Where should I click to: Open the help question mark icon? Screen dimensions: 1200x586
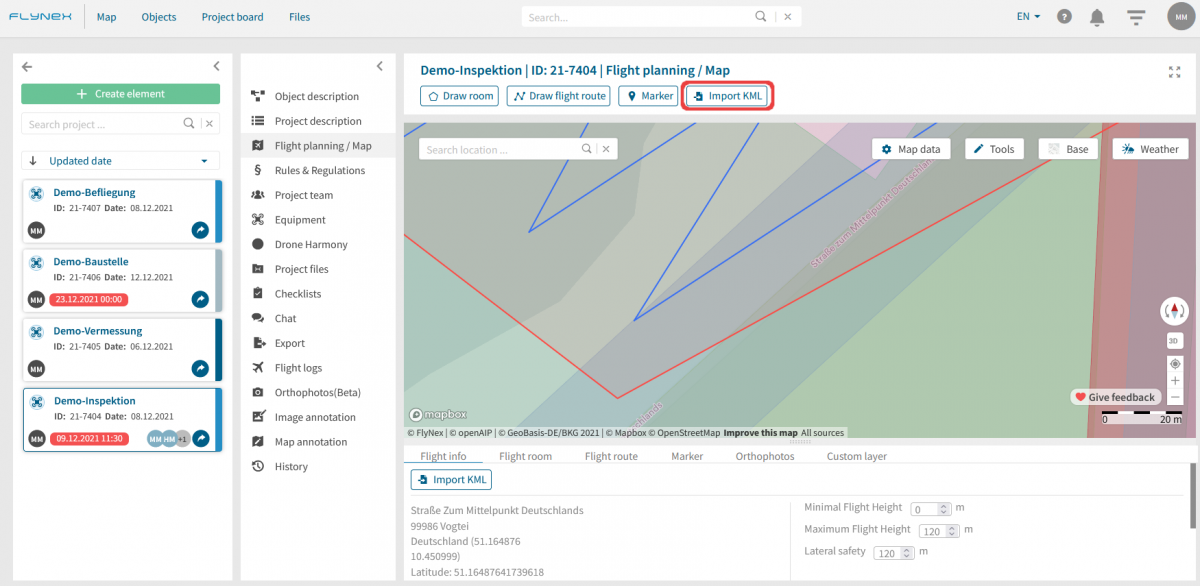[1064, 17]
